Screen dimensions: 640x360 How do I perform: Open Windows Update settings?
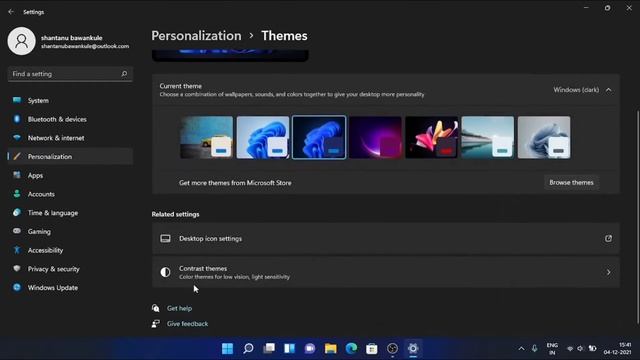(x=70, y=288)
